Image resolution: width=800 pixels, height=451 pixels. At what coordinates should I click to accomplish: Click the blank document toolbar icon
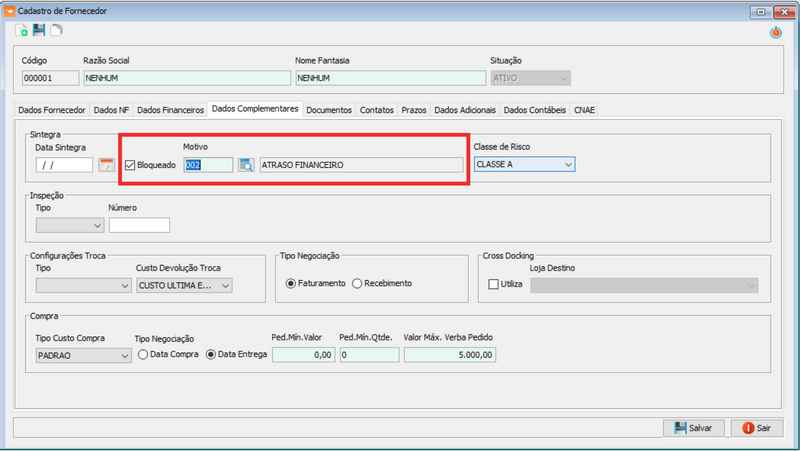pyautogui.click(x=56, y=31)
